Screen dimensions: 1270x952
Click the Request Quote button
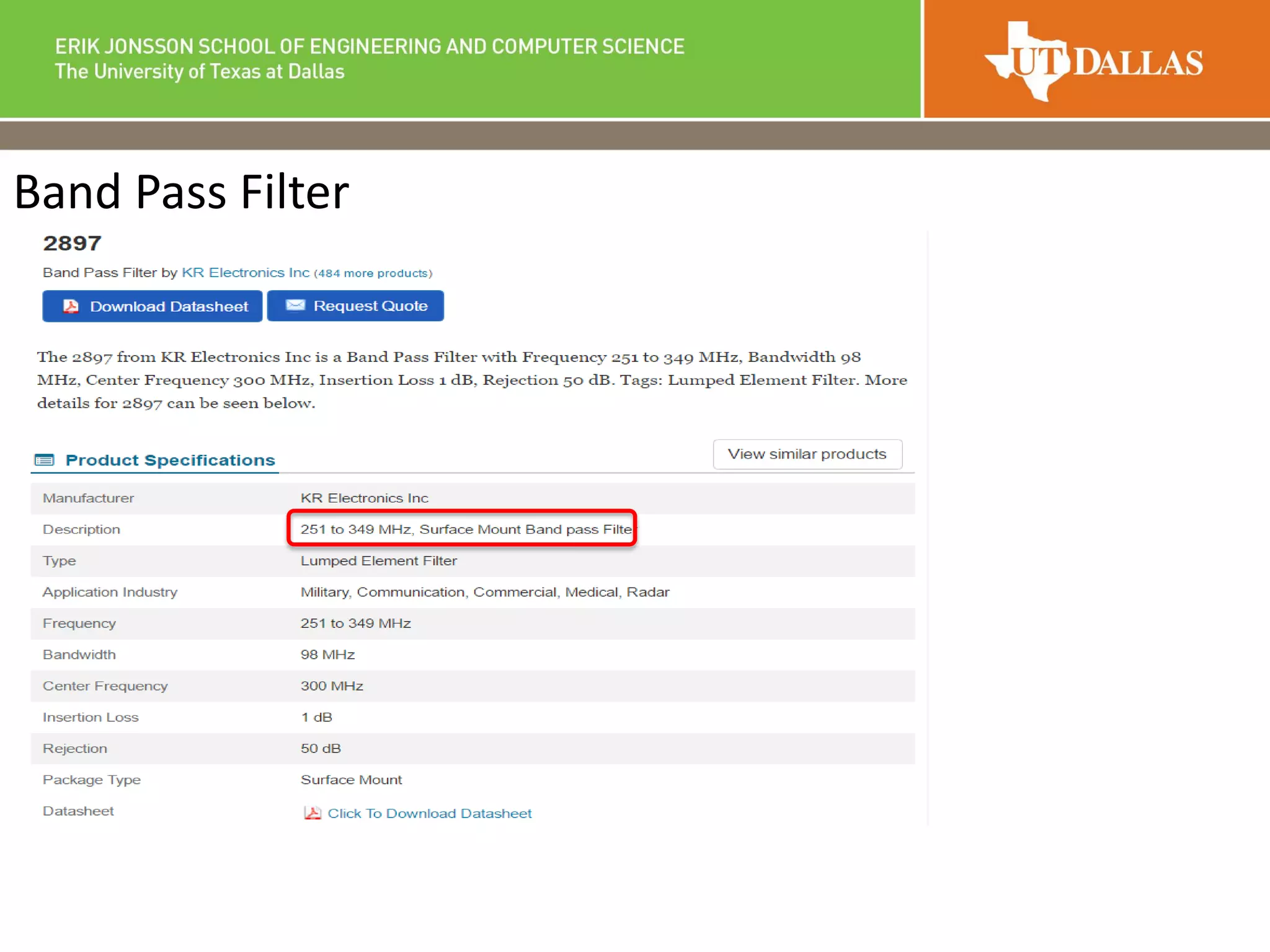pos(355,306)
